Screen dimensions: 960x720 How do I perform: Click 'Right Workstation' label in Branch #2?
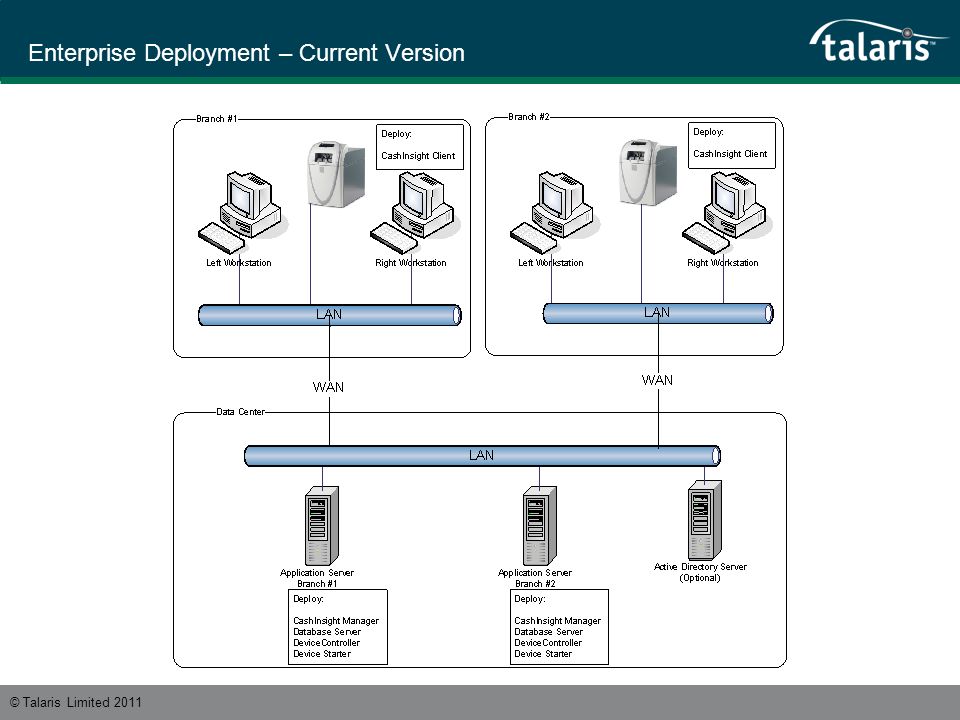(722, 263)
